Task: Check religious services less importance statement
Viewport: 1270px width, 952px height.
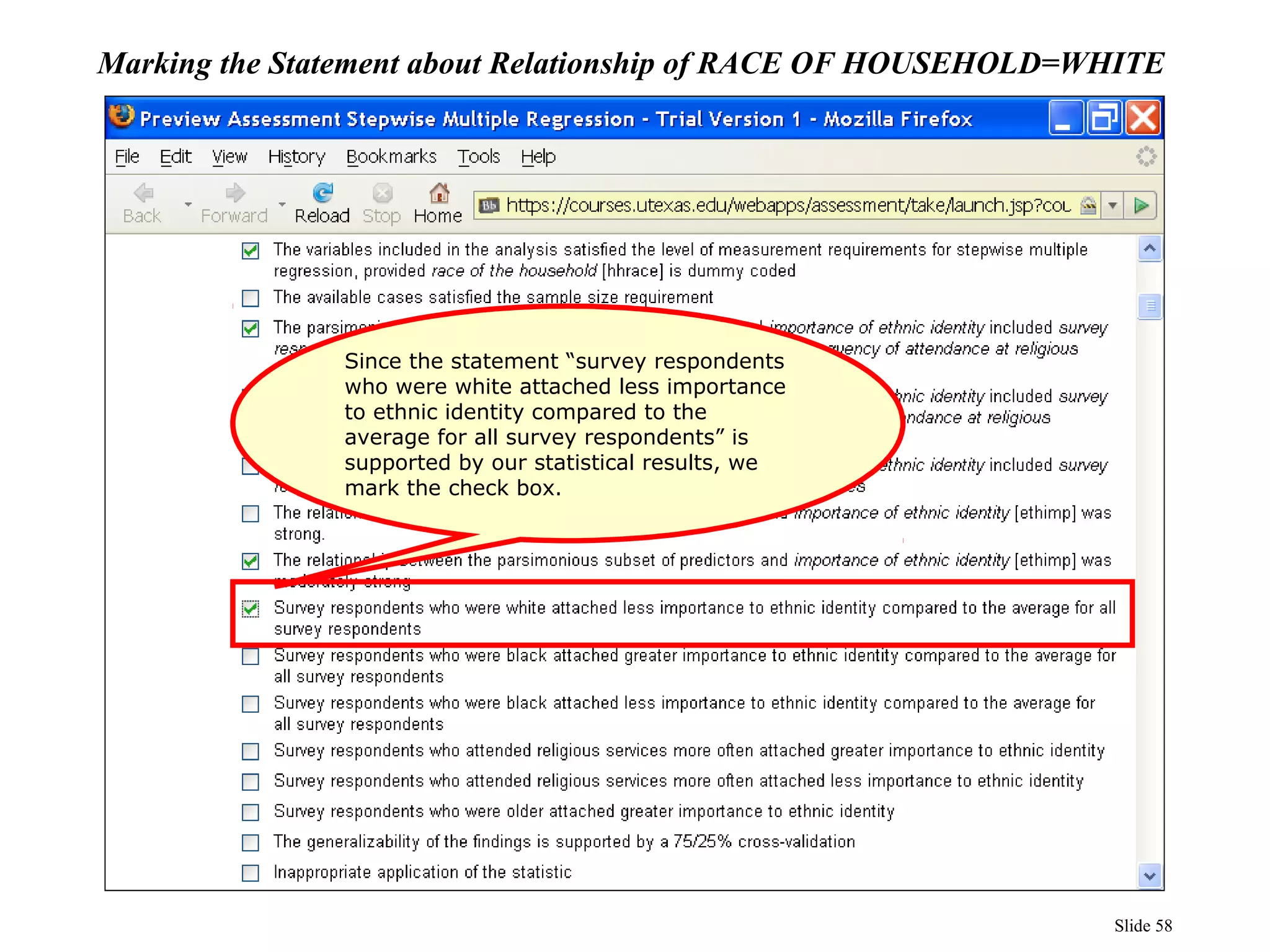Action: 251,782
